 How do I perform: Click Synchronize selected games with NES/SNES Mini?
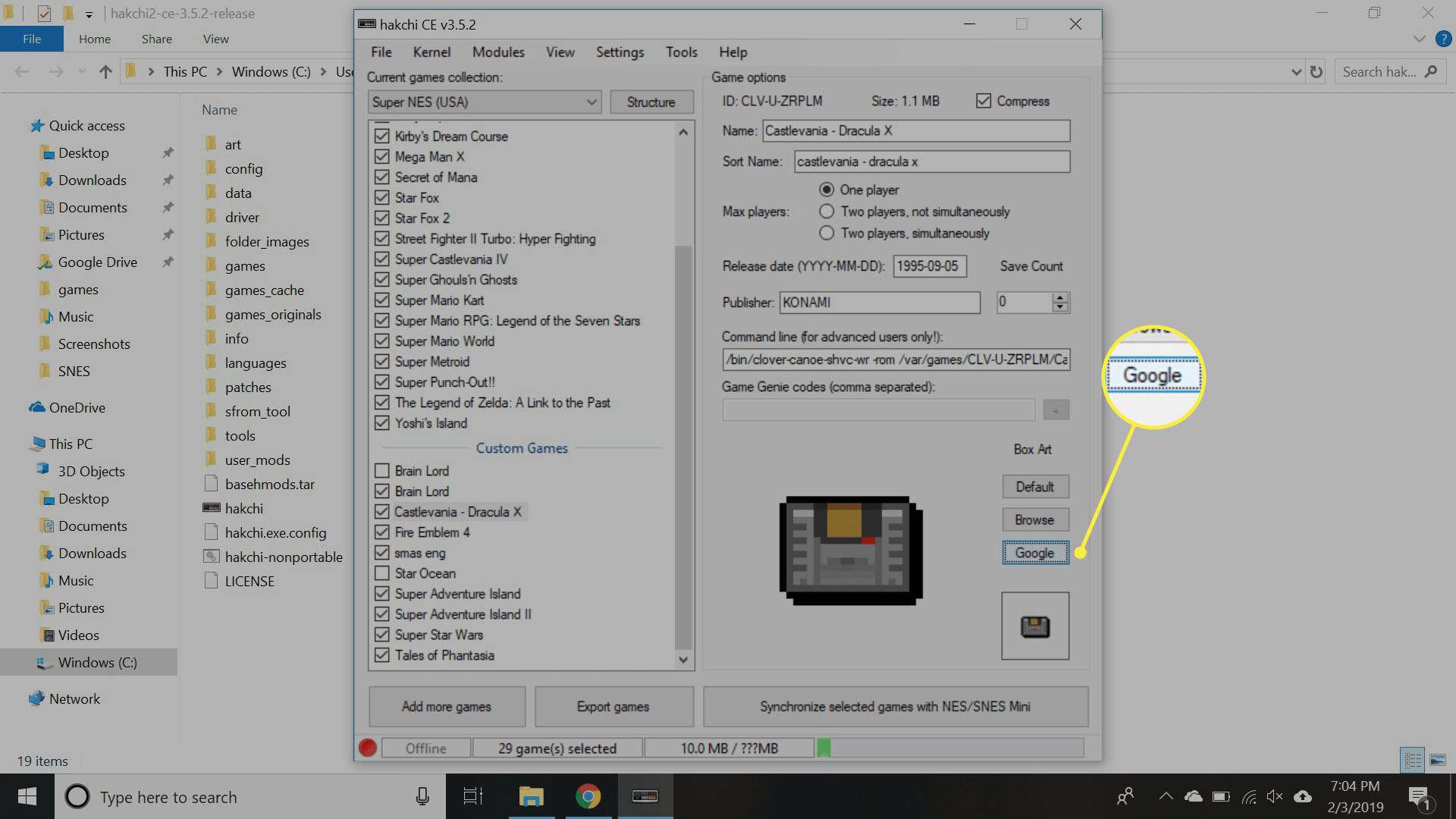895,706
